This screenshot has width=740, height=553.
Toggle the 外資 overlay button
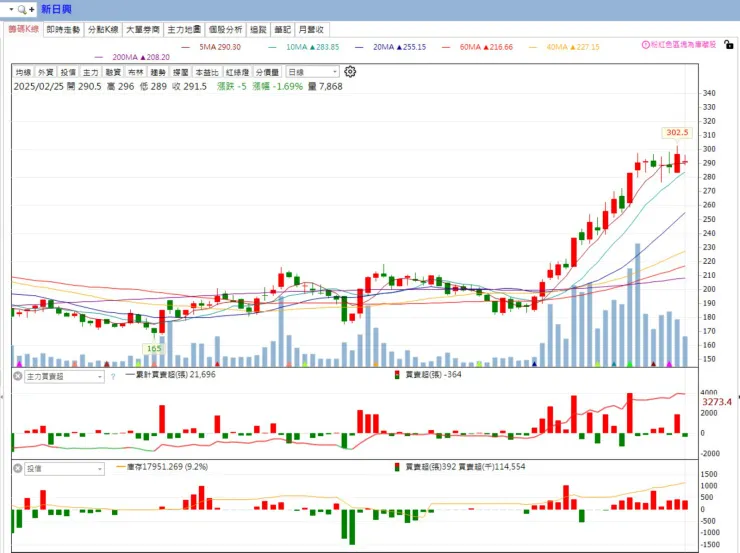click(45, 72)
